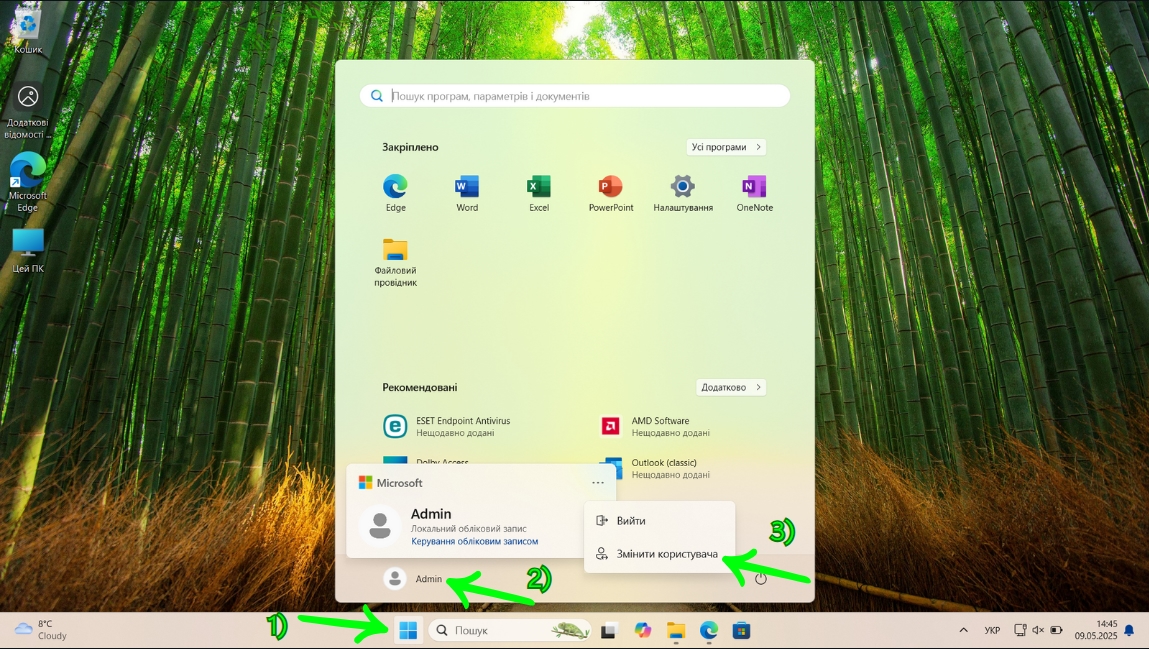Click the power button in Start menu
This screenshot has width=1149, height=649.
[761, 578]
